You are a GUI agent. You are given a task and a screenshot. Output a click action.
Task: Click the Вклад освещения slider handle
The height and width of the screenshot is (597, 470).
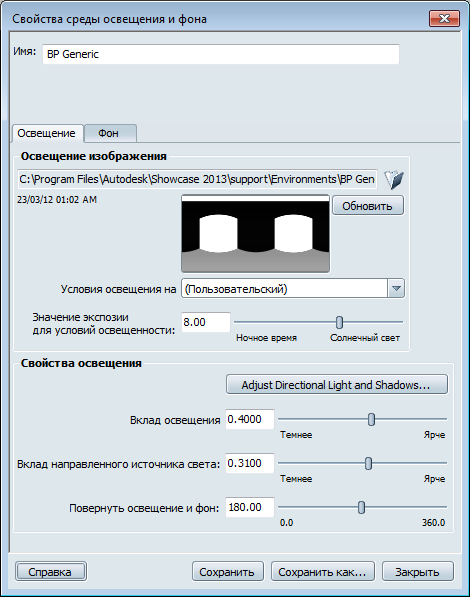pyautogui.click(x=371, y=420)
